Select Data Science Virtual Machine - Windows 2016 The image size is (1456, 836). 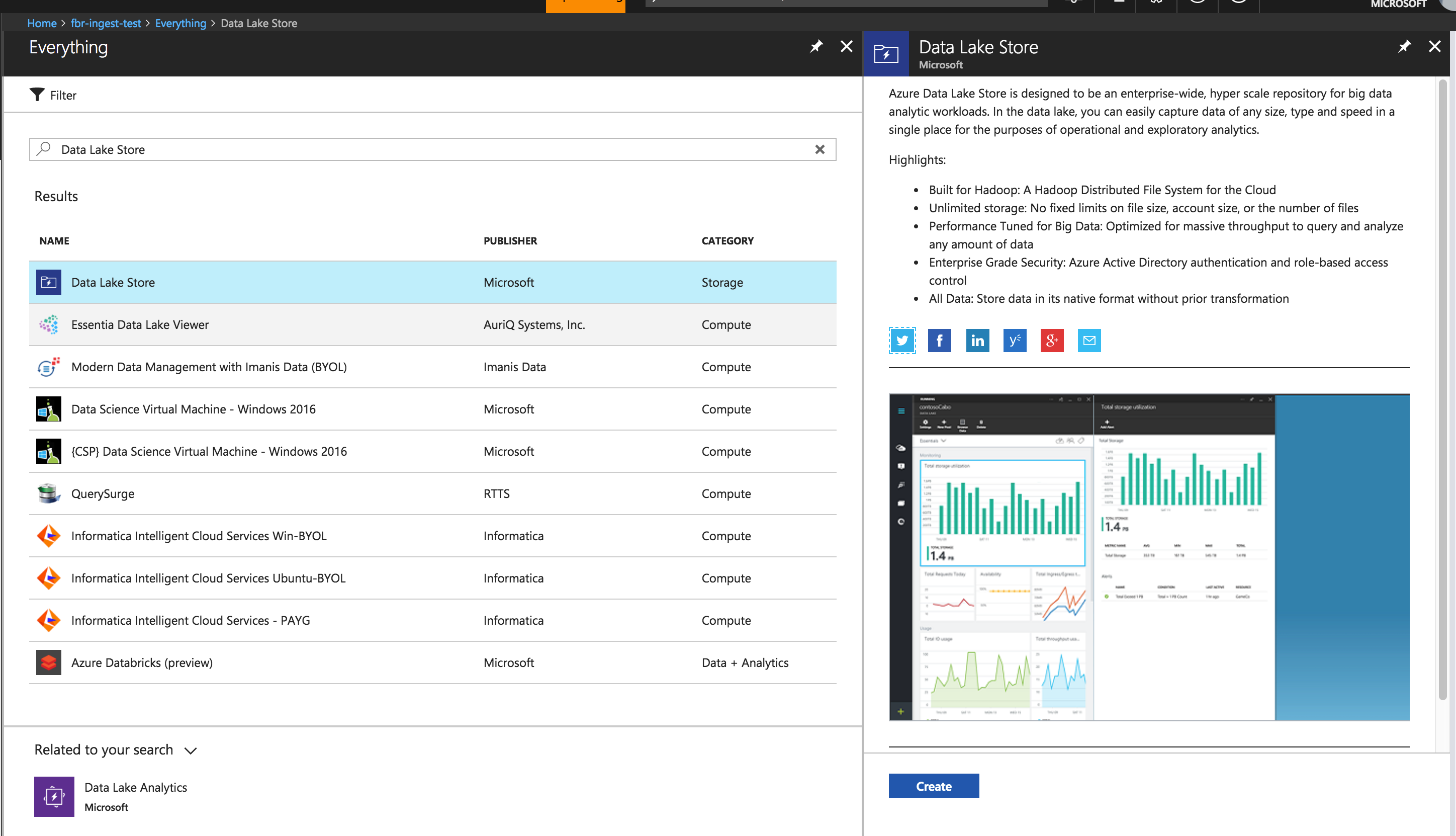tap(433, 409)
